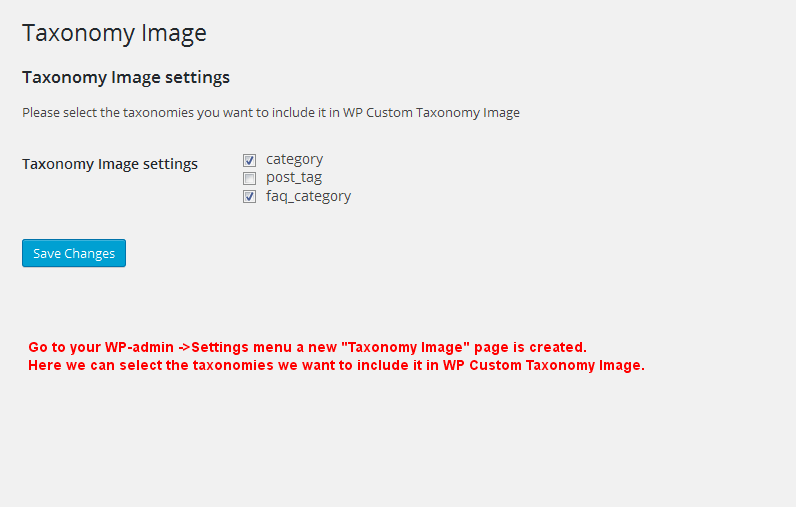Enable the post_tag checkbox
Screen dimensions: 796x507
(249, 179)
